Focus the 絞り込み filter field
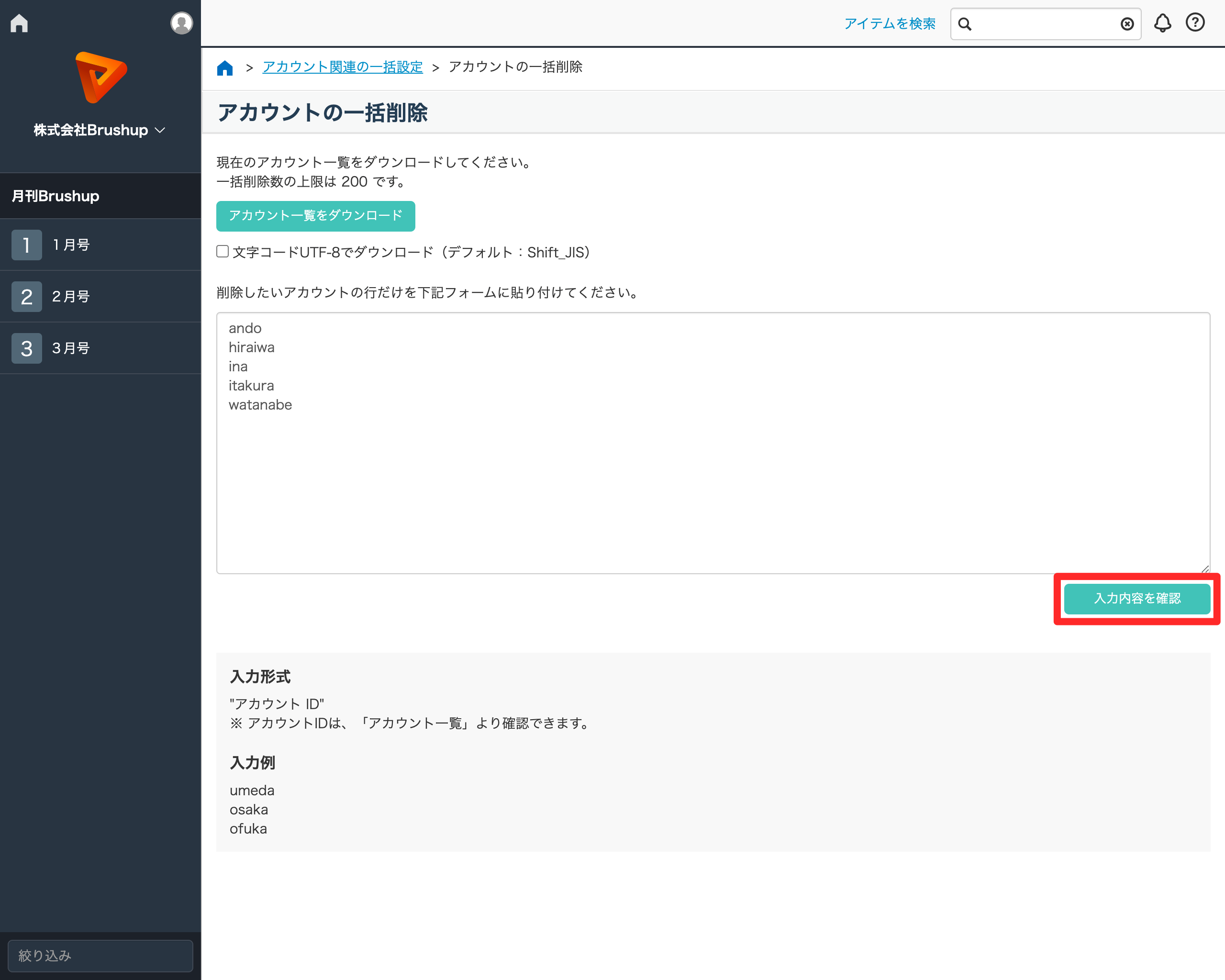The image size is (1225, 980). [x=100, y=956]
